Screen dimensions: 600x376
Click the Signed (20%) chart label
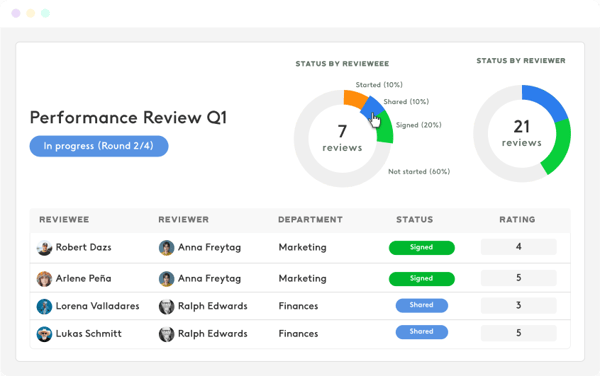click(x=419, y=125)
